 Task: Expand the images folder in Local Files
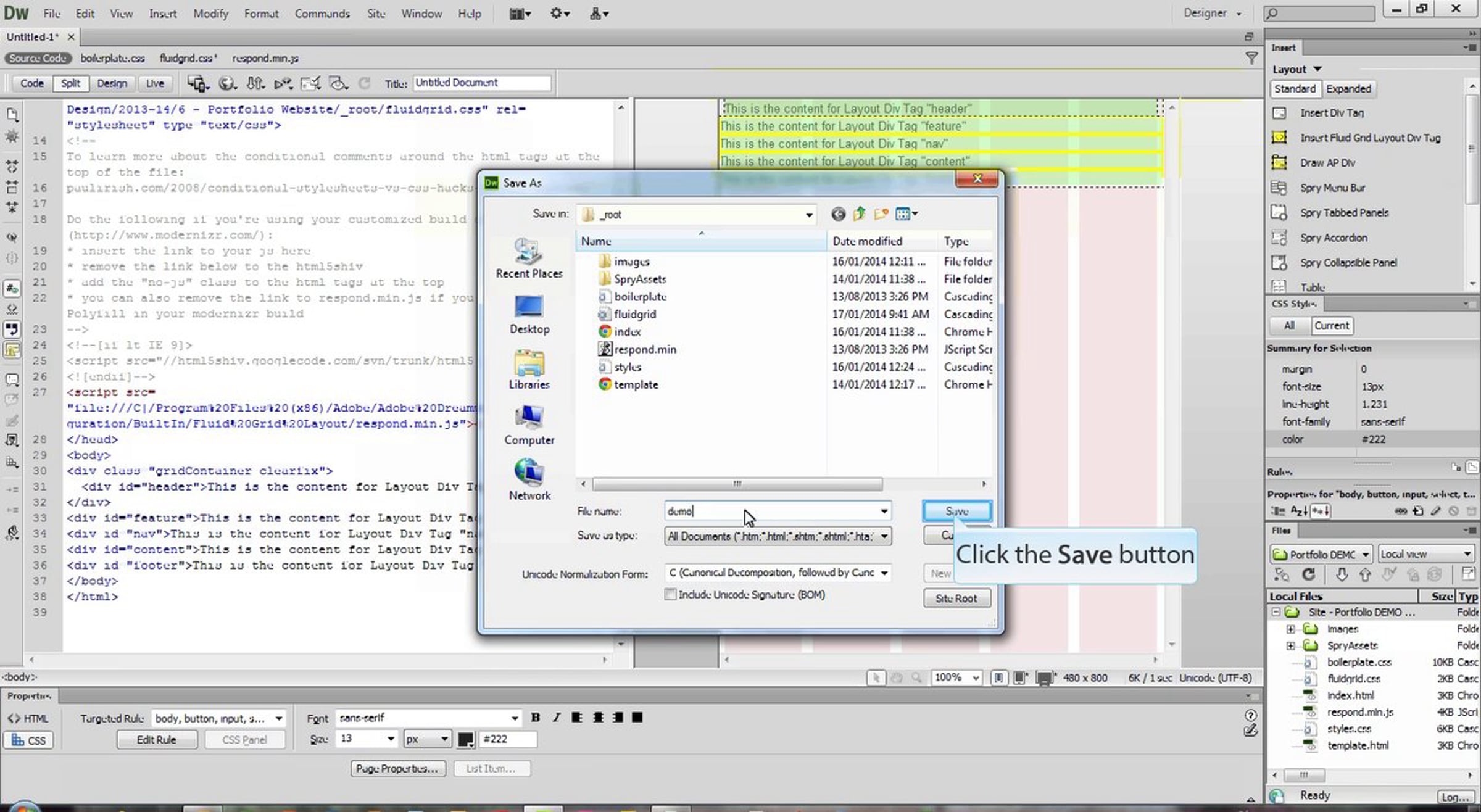tap(1290, 629)
